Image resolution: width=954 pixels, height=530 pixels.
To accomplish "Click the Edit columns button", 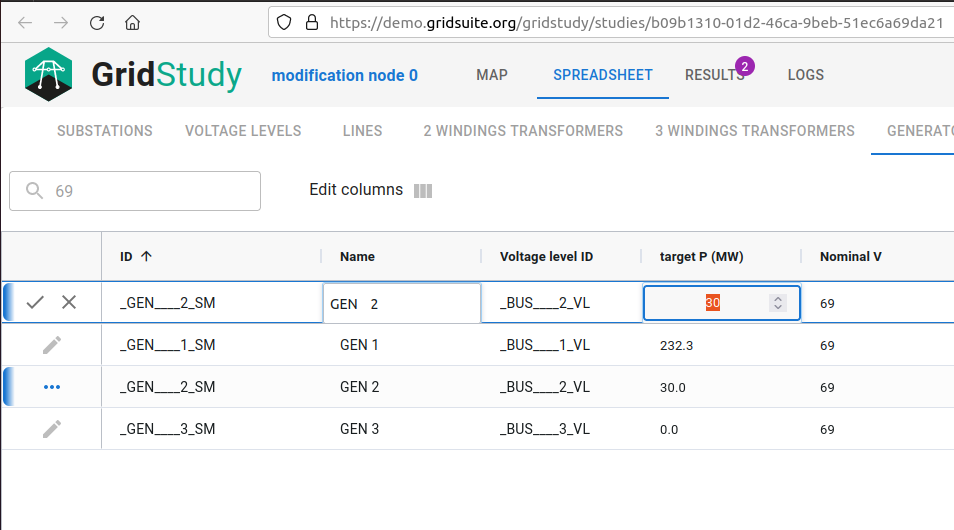I will pos(371,190).
